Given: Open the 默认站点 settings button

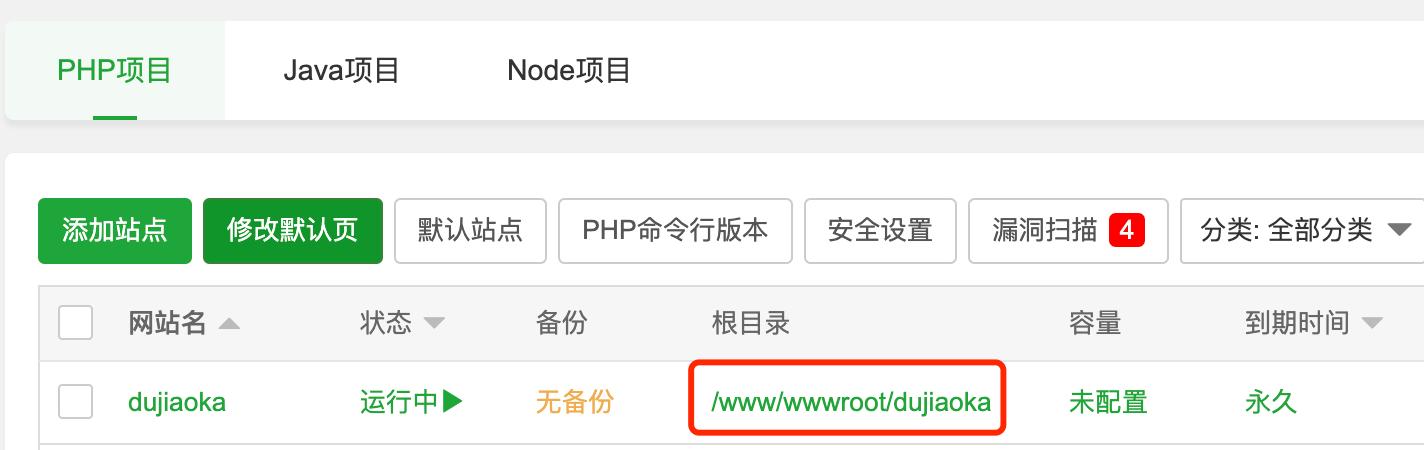Looking at the screenshot, I should click(x=470, y=231).
